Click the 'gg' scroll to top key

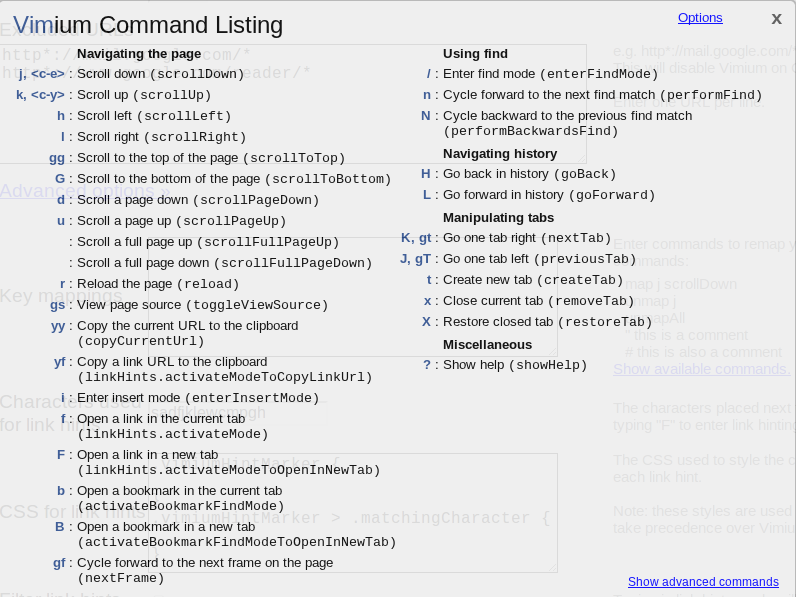pyautogui.click(x=57, y=158)
